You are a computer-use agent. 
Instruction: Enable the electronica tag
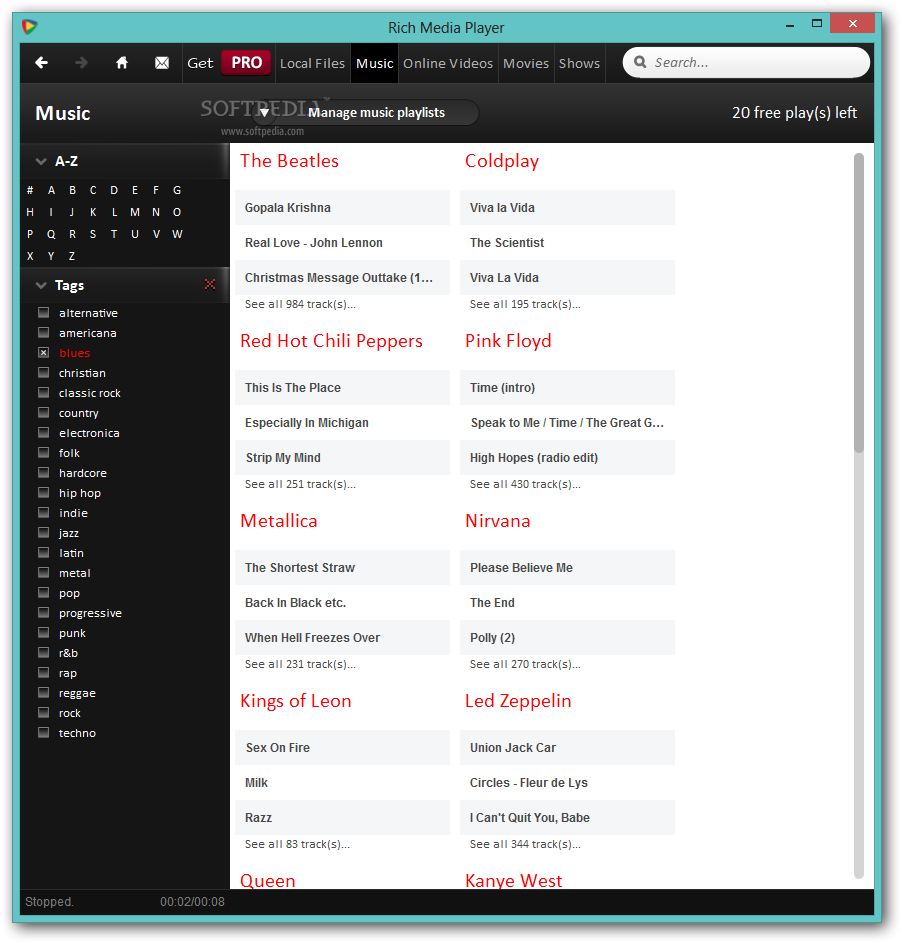[x=43, y=432]
